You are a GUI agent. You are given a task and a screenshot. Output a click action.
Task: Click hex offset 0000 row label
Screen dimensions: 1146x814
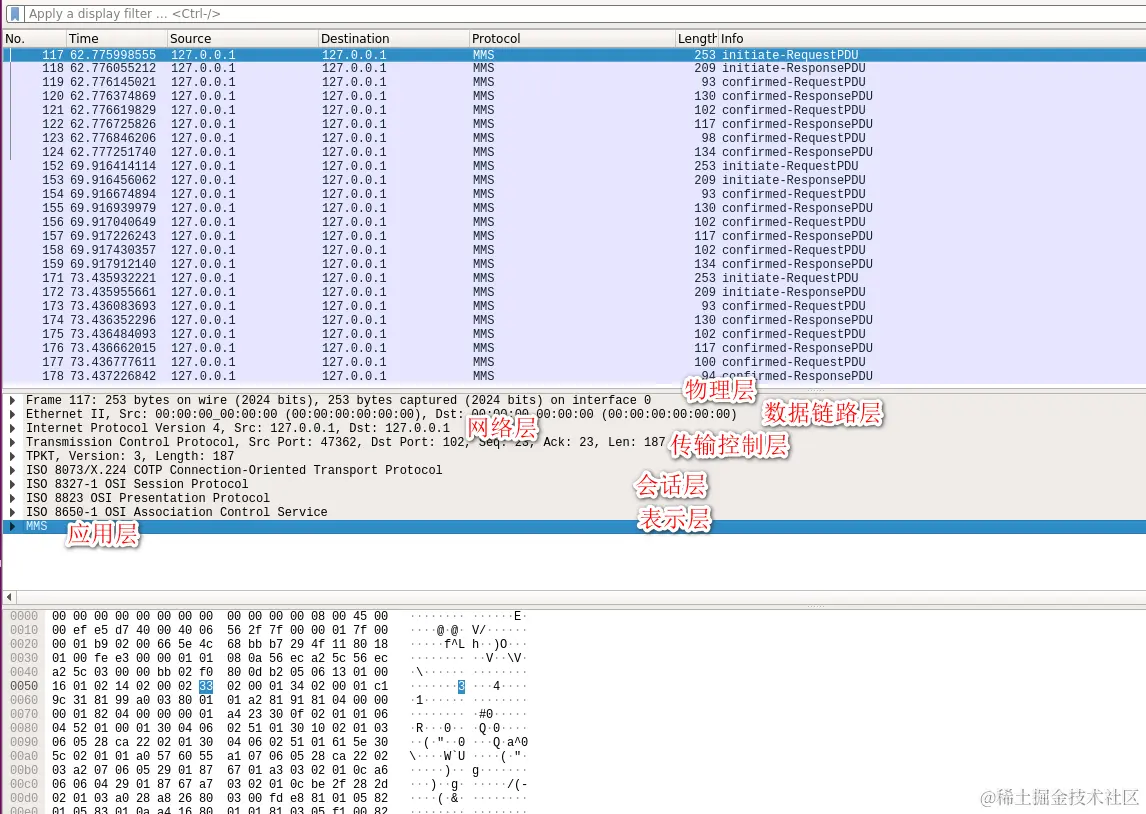[x=24, y=617]
